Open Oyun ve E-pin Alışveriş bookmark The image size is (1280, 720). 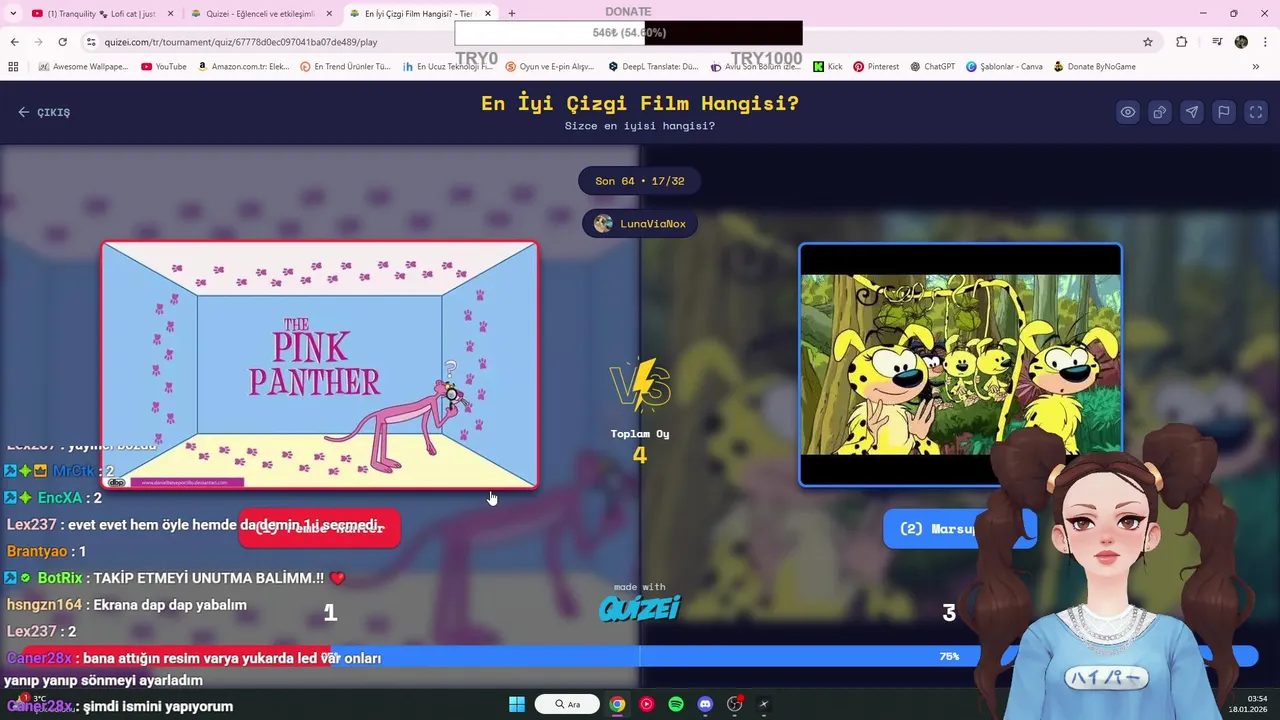pos(552,67)
